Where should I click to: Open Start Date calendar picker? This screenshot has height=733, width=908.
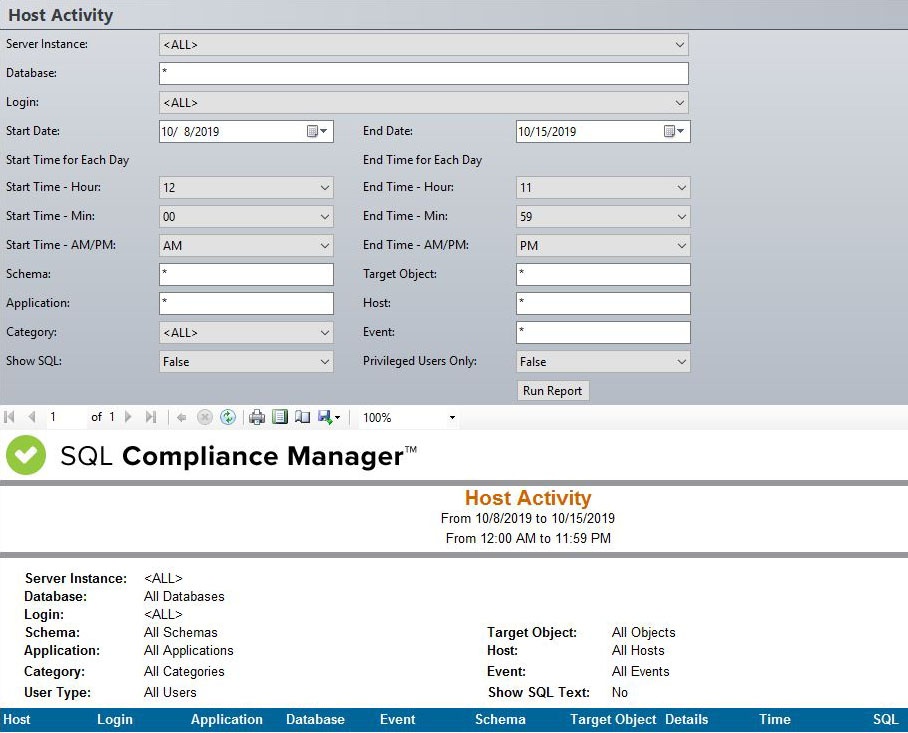tap(317, 131)
